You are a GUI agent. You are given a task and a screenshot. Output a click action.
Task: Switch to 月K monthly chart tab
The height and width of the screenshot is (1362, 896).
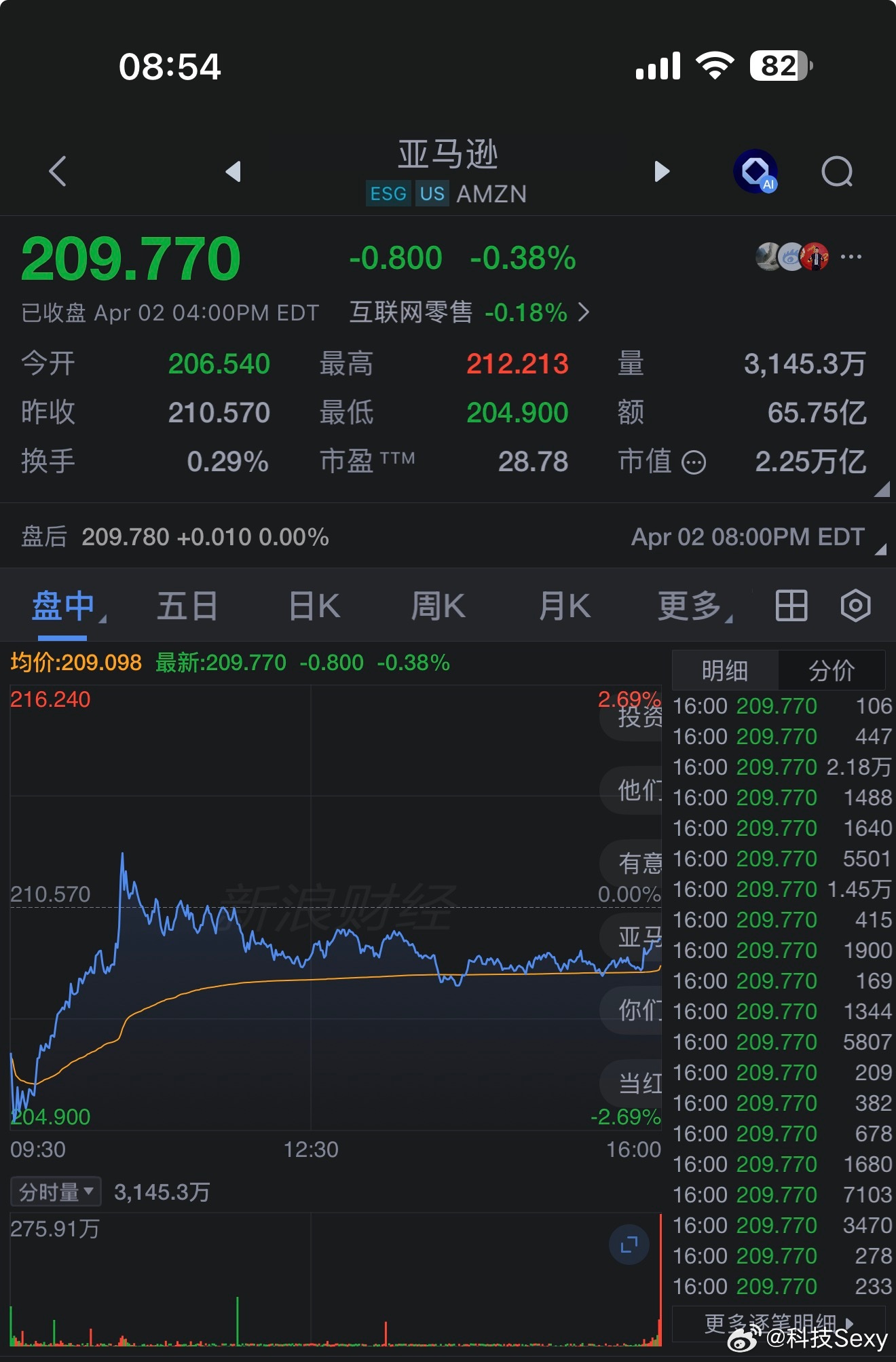pyautogui.click(x=565, y=606)
